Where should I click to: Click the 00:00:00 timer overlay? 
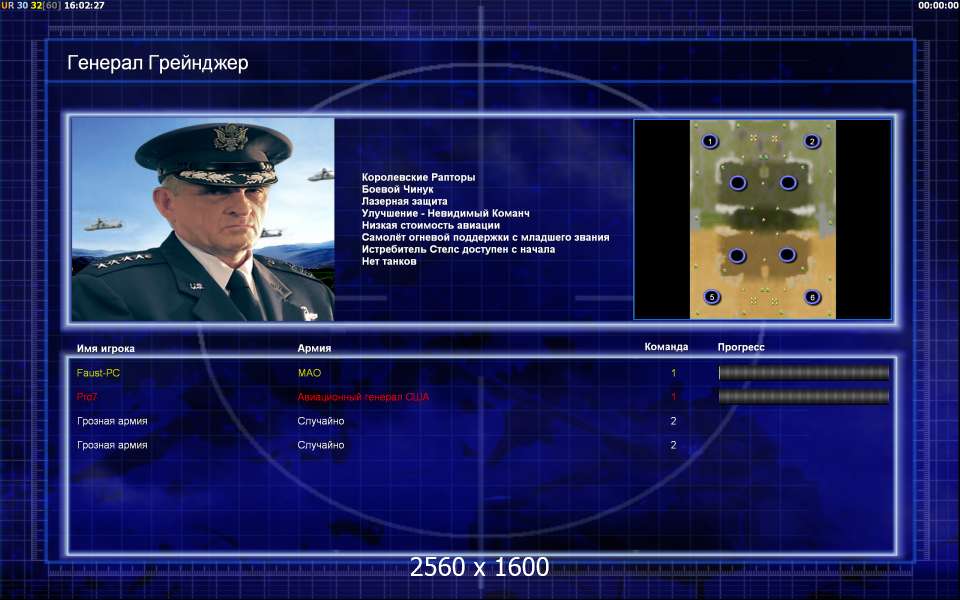click(939, 5)
